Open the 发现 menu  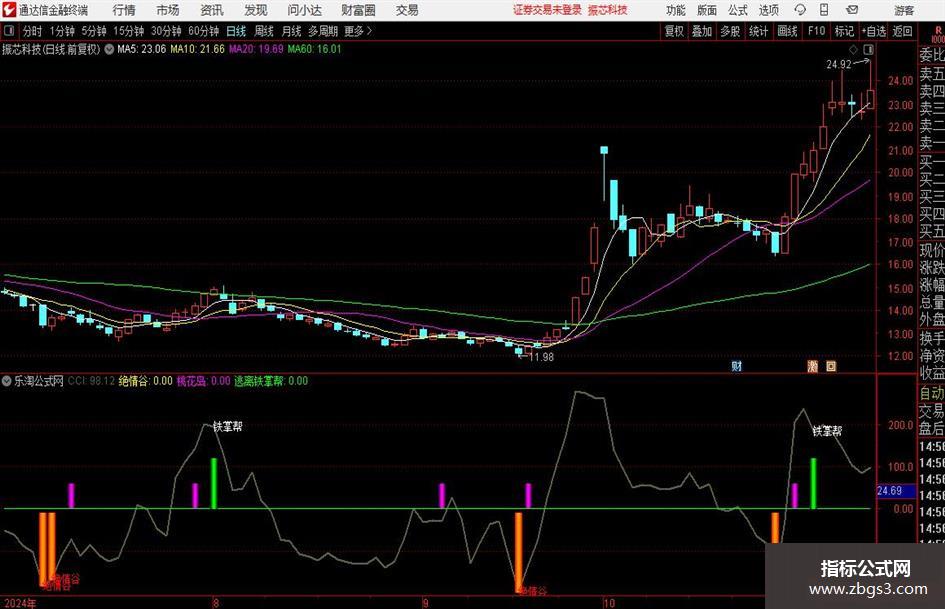(256, 10)
